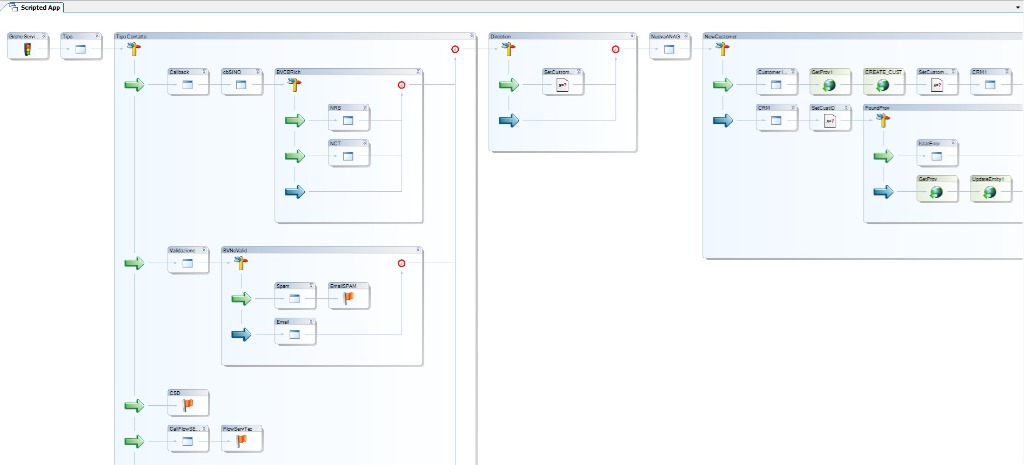The image size is (1024, 465).
Task: Collapse the BVNoValid container
Action: [x=419, y=249]
